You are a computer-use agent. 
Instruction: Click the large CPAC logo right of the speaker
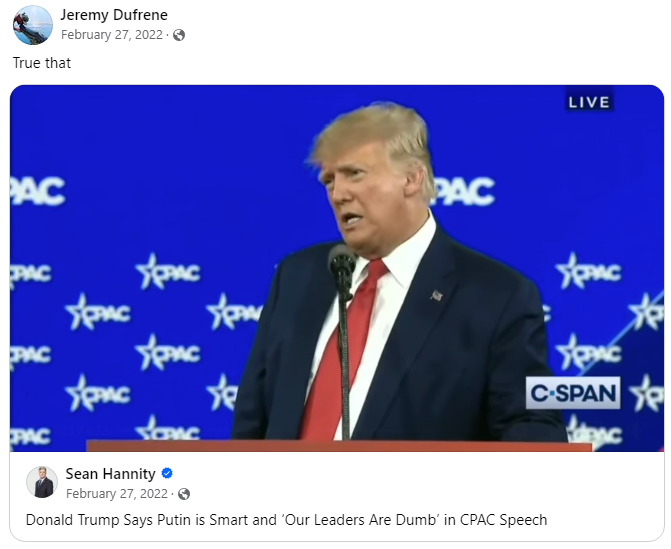tap(464, 191)
